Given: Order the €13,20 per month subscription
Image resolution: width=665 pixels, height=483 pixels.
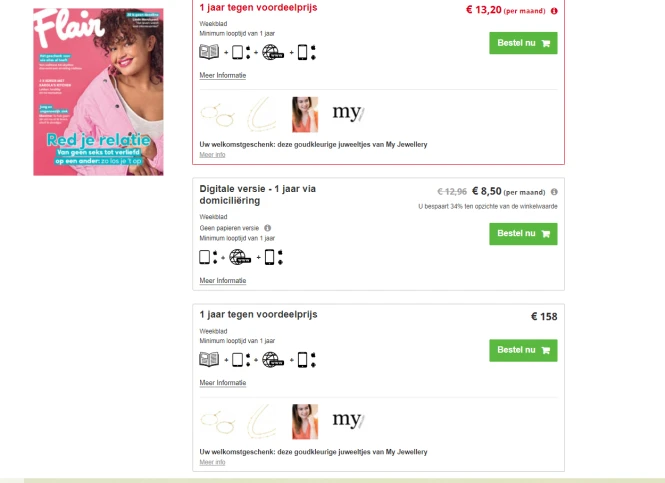Looking at the screenshot, I should [523, 43].
